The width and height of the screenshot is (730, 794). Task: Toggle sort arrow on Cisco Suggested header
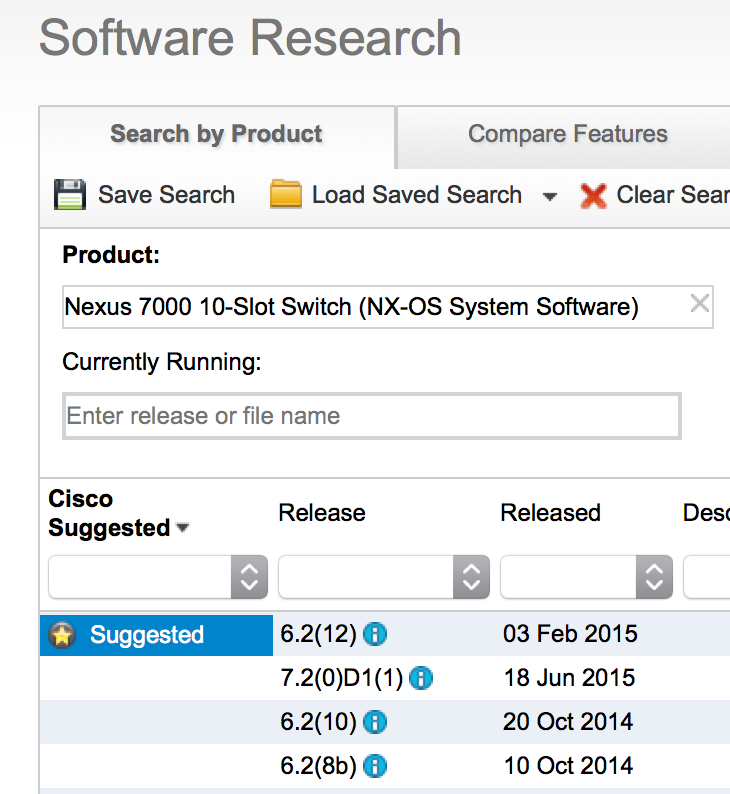click(183, 528)
